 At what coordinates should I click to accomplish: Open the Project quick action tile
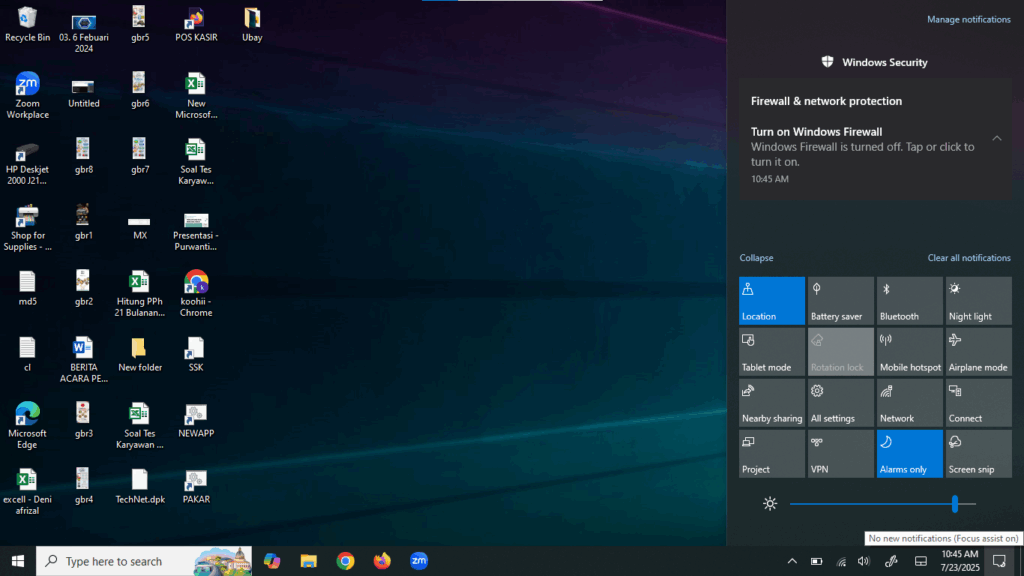click(772, 453)
